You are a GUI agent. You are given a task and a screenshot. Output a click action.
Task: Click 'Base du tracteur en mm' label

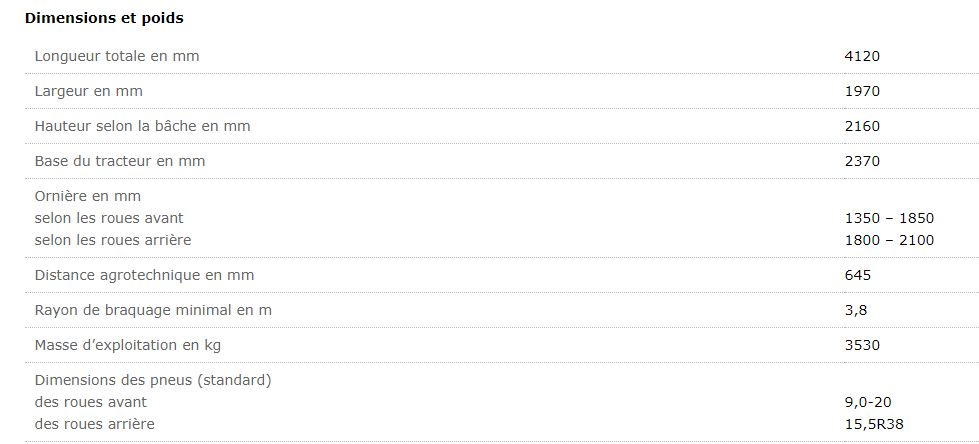tap(120, 161)
